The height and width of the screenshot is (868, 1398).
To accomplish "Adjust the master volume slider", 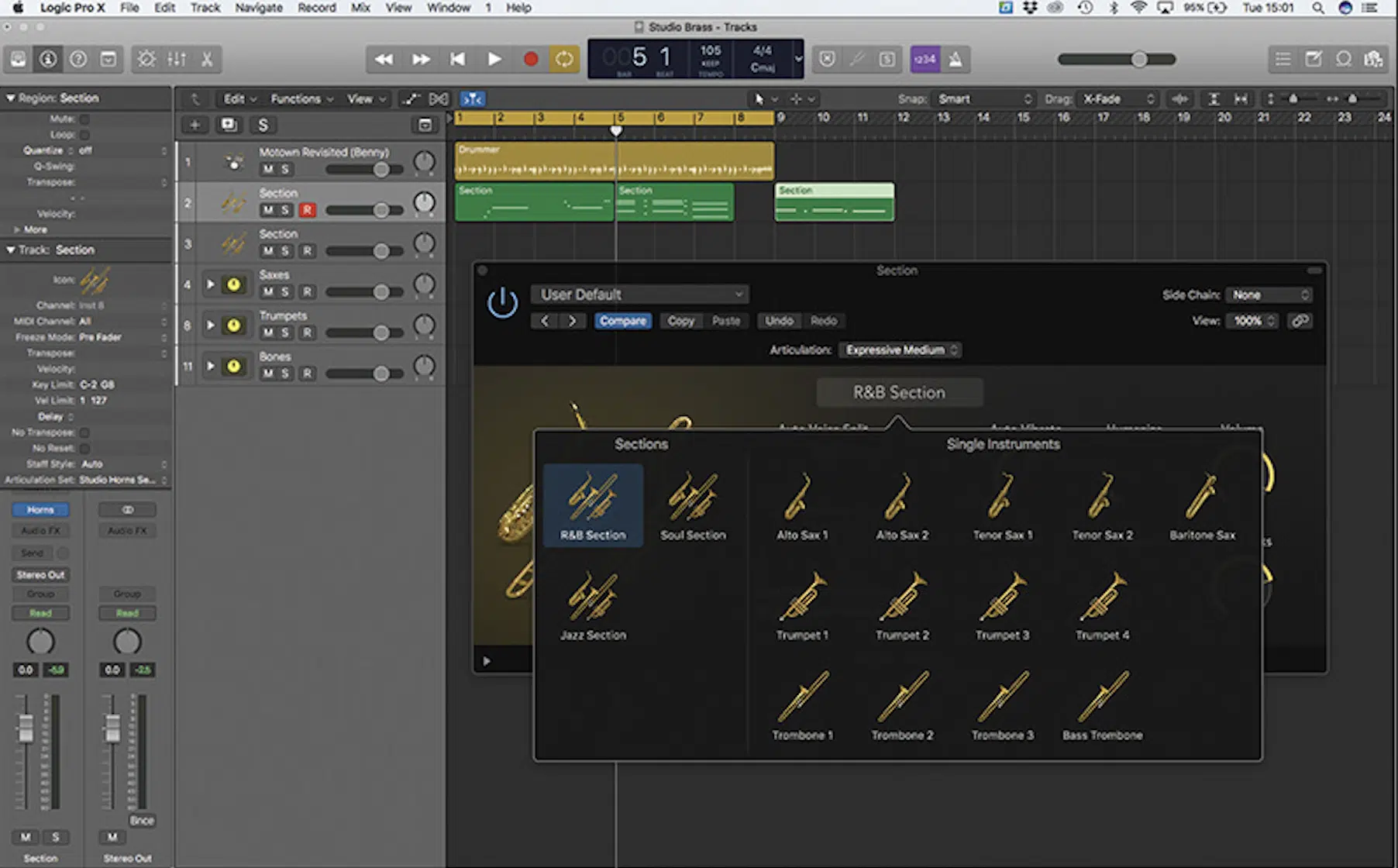I will pos(1139,59).
